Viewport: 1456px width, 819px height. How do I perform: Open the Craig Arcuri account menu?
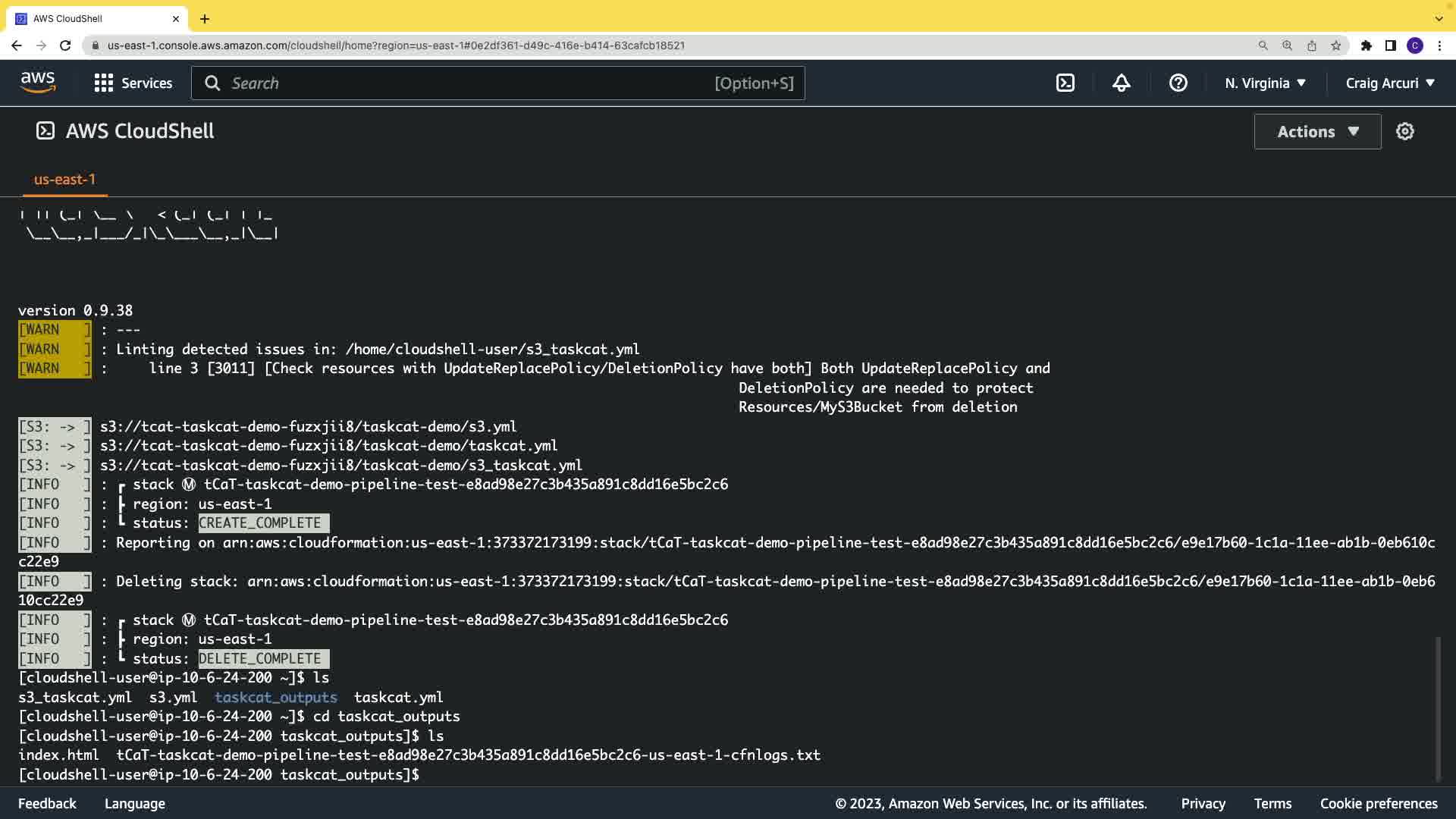(x=1390, y=83)
